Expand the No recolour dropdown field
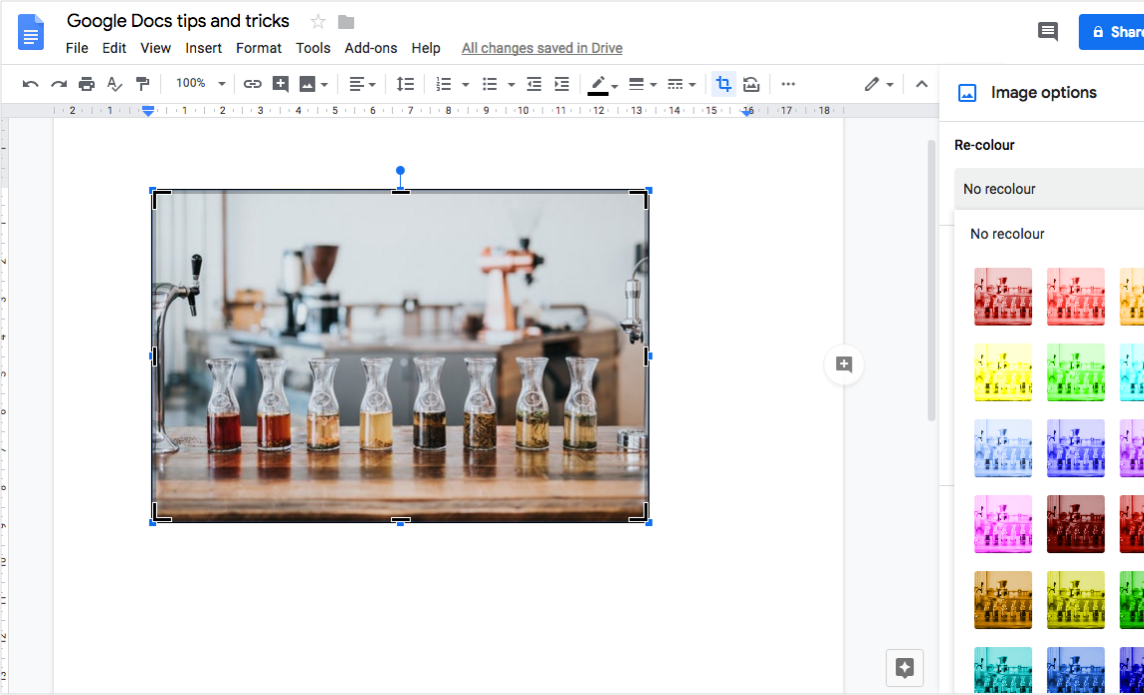Viewport: 1144px width, 695px height. point(1048,189)
